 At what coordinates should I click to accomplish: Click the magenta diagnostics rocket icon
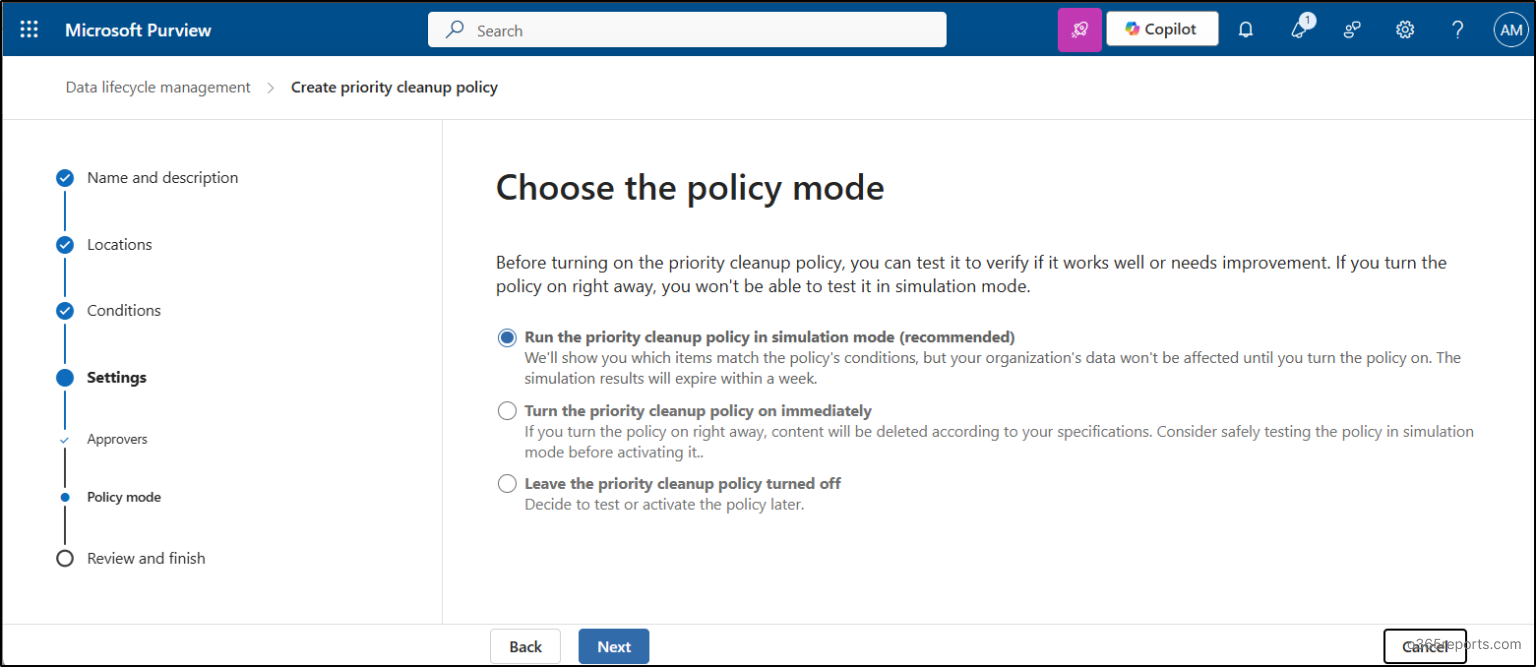coord(1080,30)
